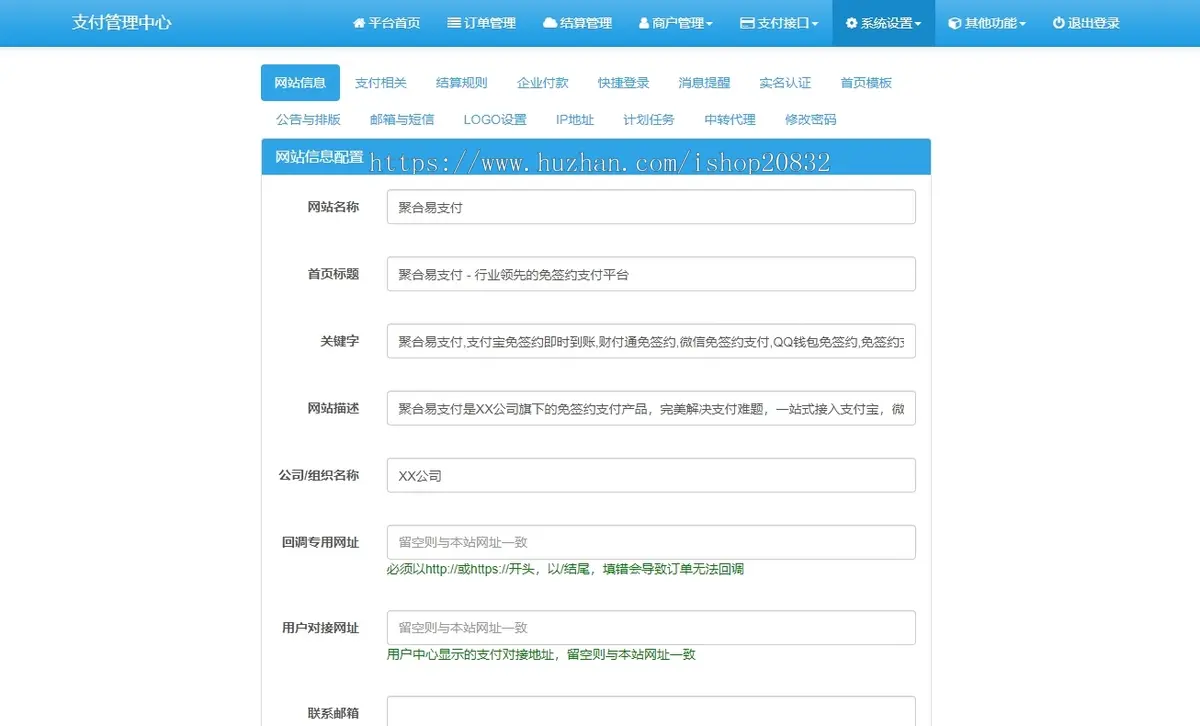Click the 用户对接网址 field label
The height and width of the screenshot is (726, 1200).
(x=320, y=628)
